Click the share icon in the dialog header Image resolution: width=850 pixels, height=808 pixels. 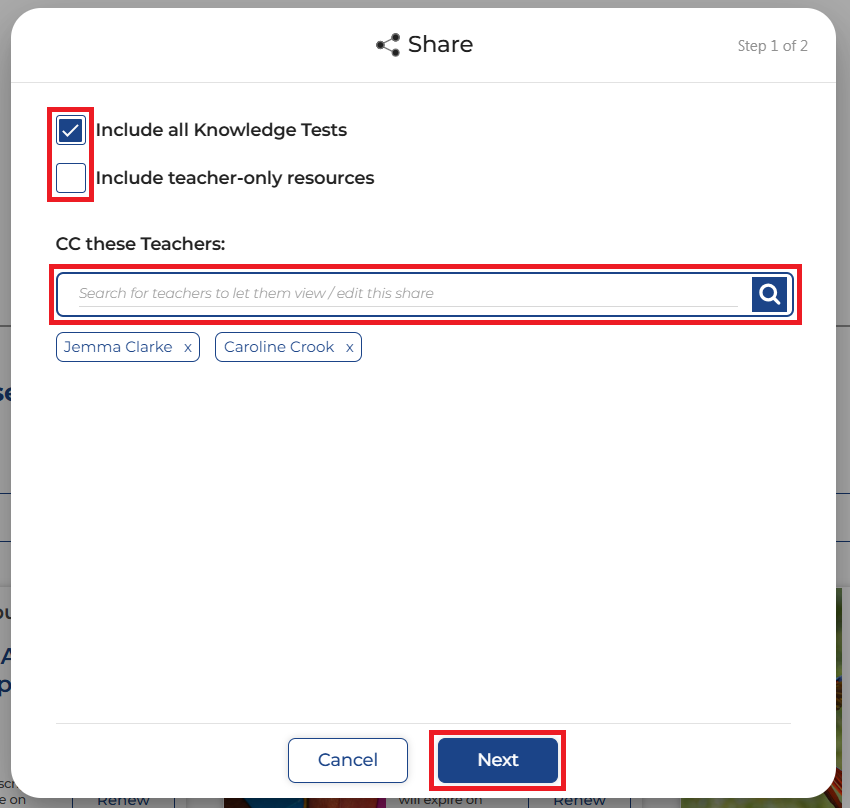(388, 45)
